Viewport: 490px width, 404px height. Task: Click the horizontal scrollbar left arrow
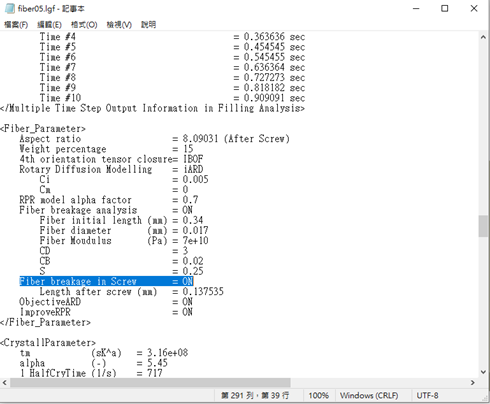click(5, 383)
